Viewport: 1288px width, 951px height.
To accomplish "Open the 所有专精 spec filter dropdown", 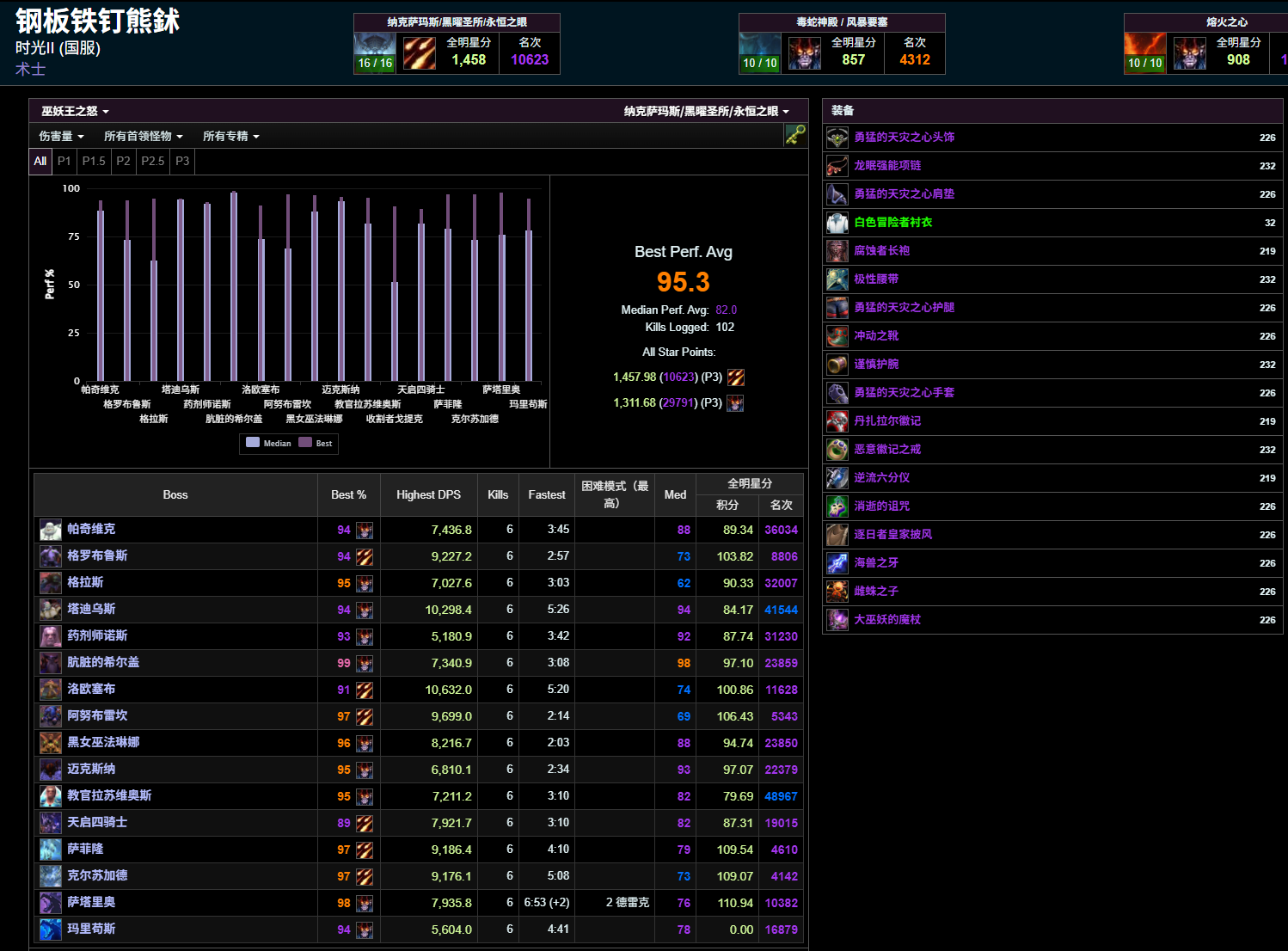I will coord(231,136).
